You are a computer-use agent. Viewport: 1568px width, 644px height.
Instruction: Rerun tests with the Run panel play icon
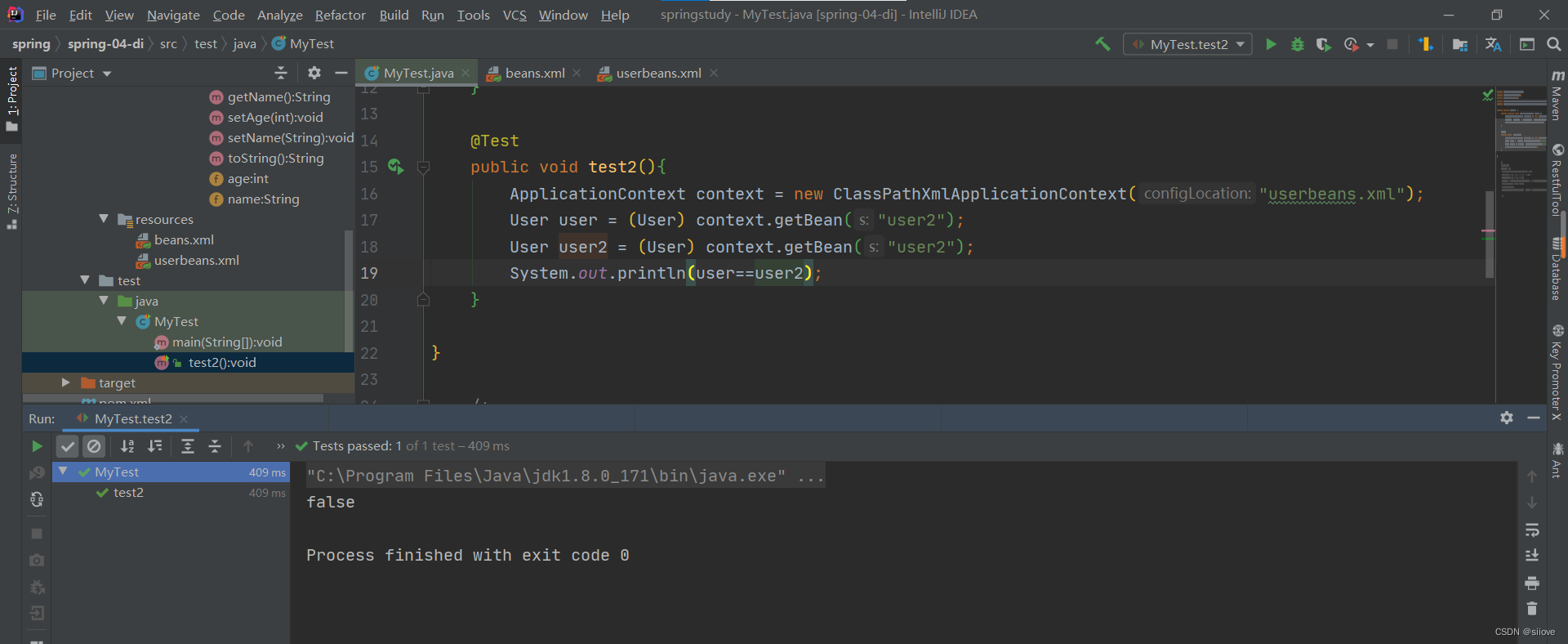click(x=37, y=446)
